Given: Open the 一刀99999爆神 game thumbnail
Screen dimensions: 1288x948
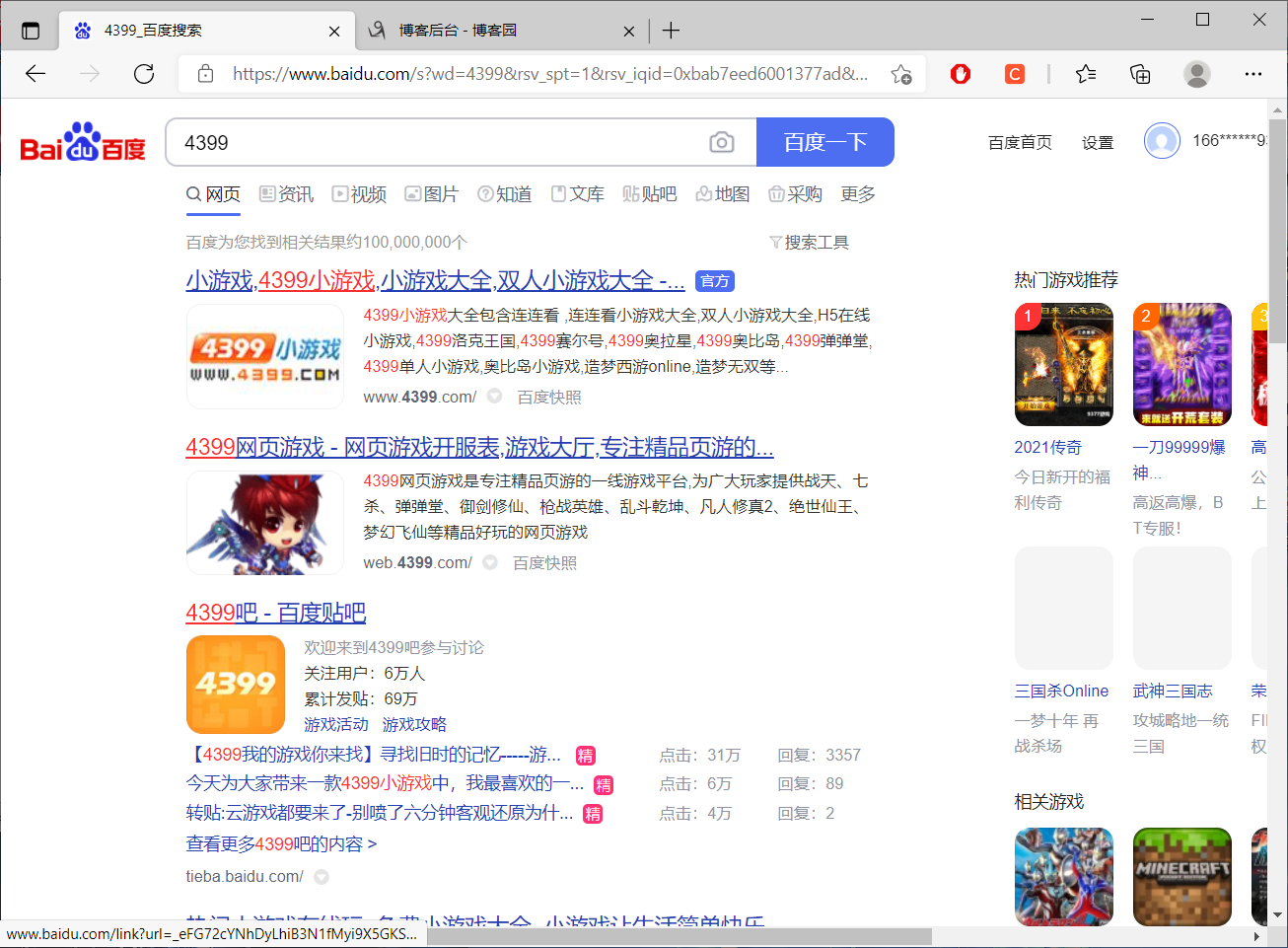Looking at the screenshot, I should [x=1182, y=364].
